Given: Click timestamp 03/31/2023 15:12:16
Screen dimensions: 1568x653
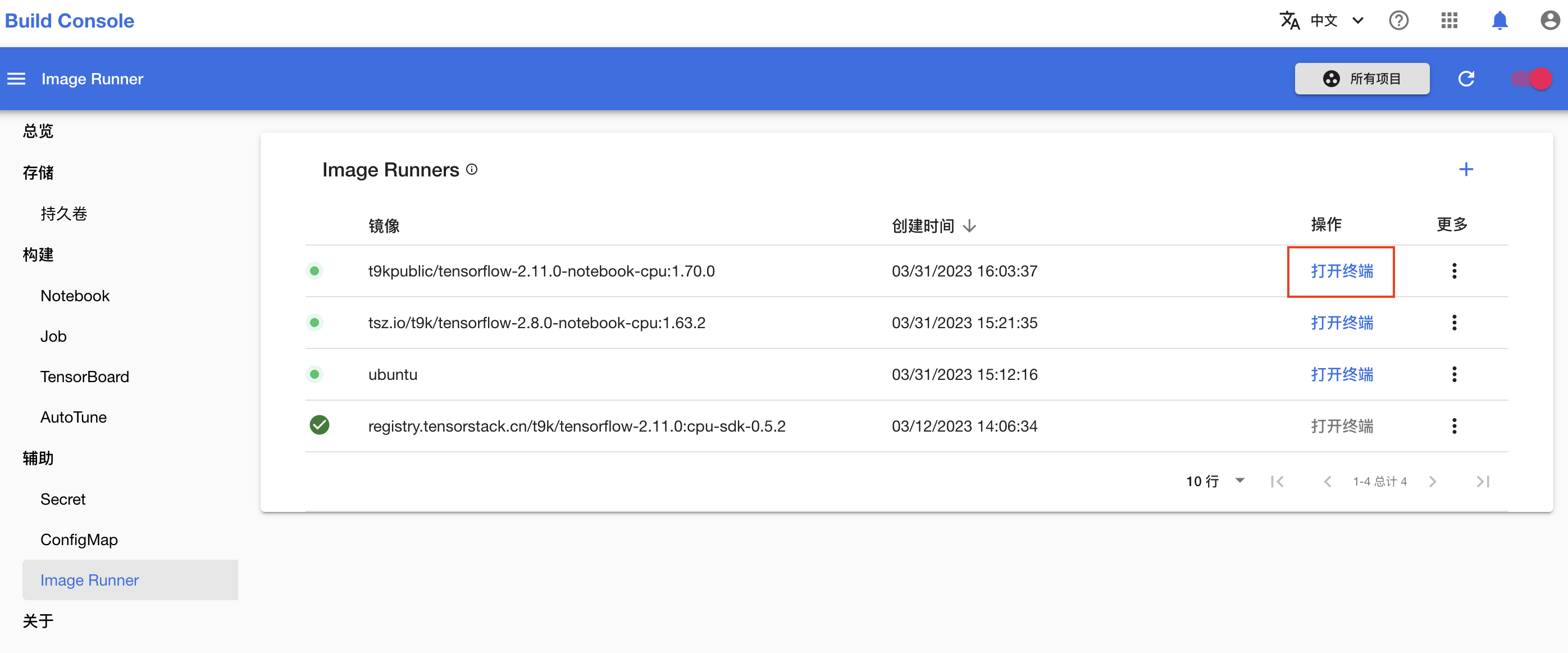Looking at the screenshot, I should click(x=964, y=374).
